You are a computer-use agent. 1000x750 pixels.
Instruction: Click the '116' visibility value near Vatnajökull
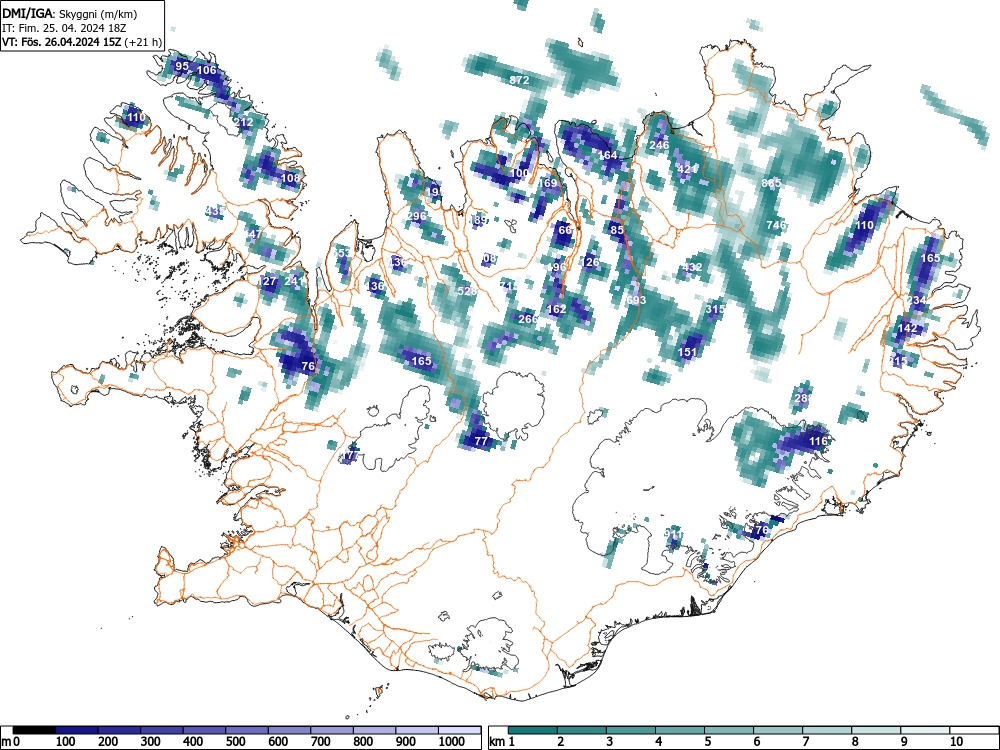click(x=818, y=441)
